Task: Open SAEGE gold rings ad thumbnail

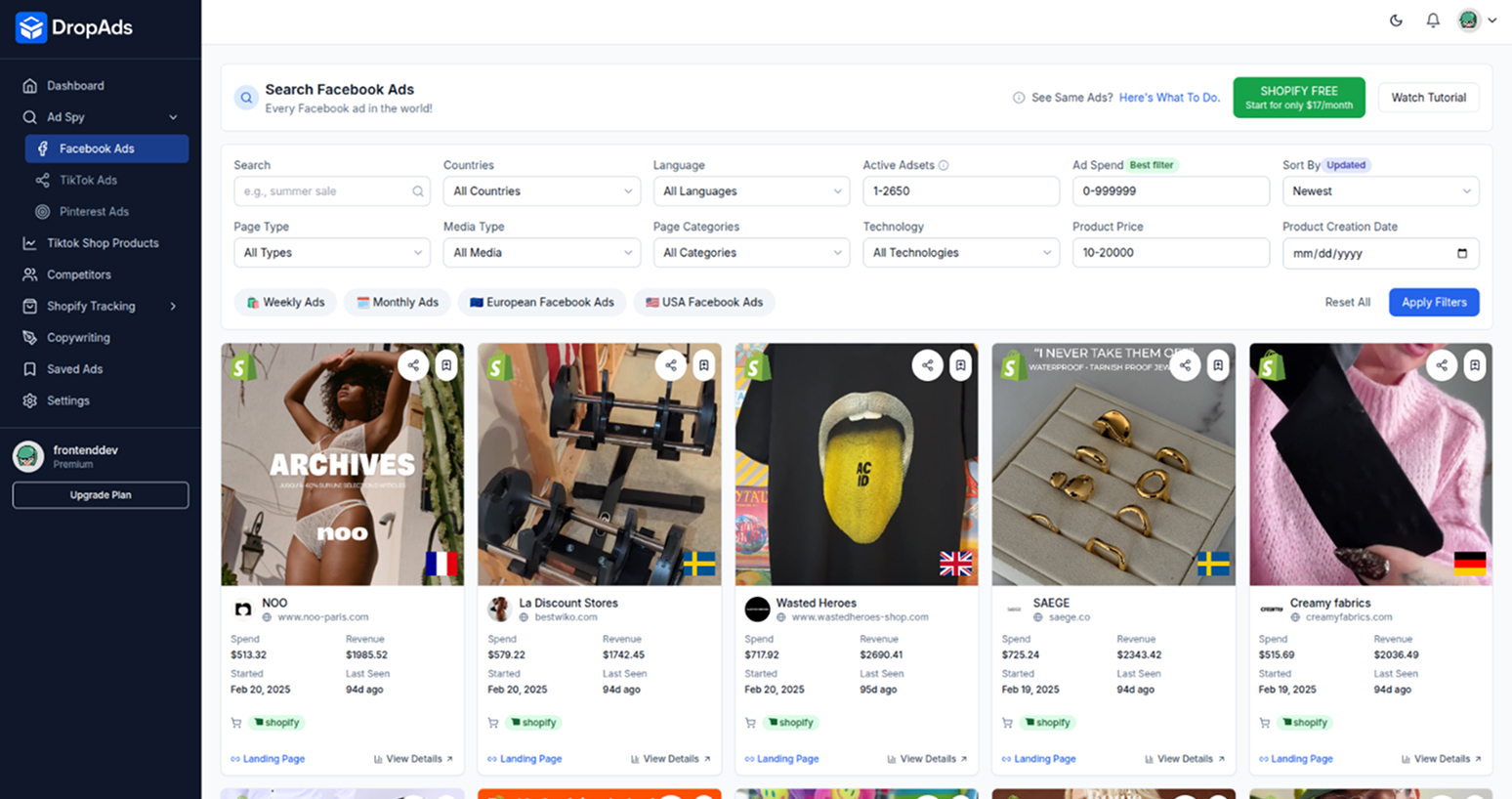Action: point(1113,465)
